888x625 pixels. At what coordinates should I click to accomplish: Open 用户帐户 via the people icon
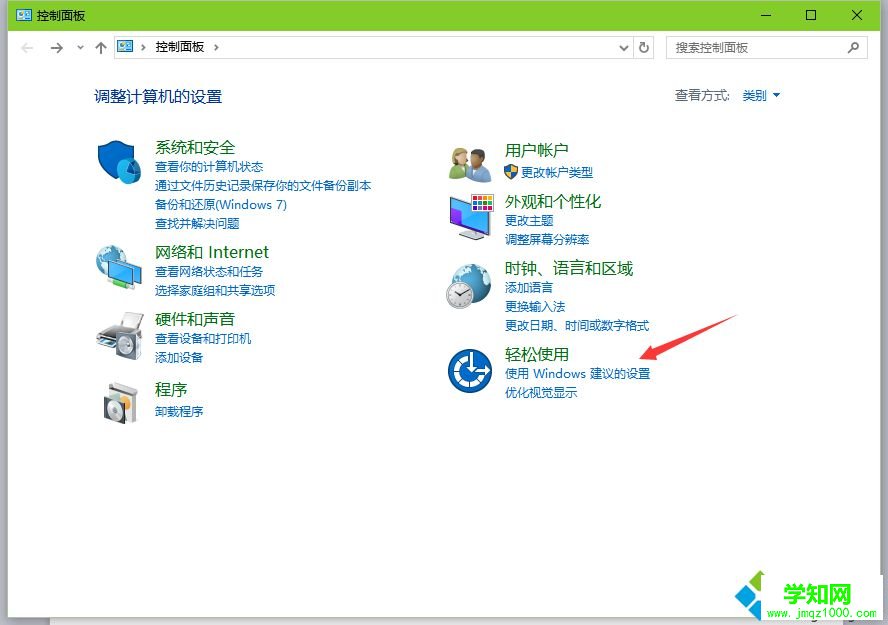[x=468, y=160]
